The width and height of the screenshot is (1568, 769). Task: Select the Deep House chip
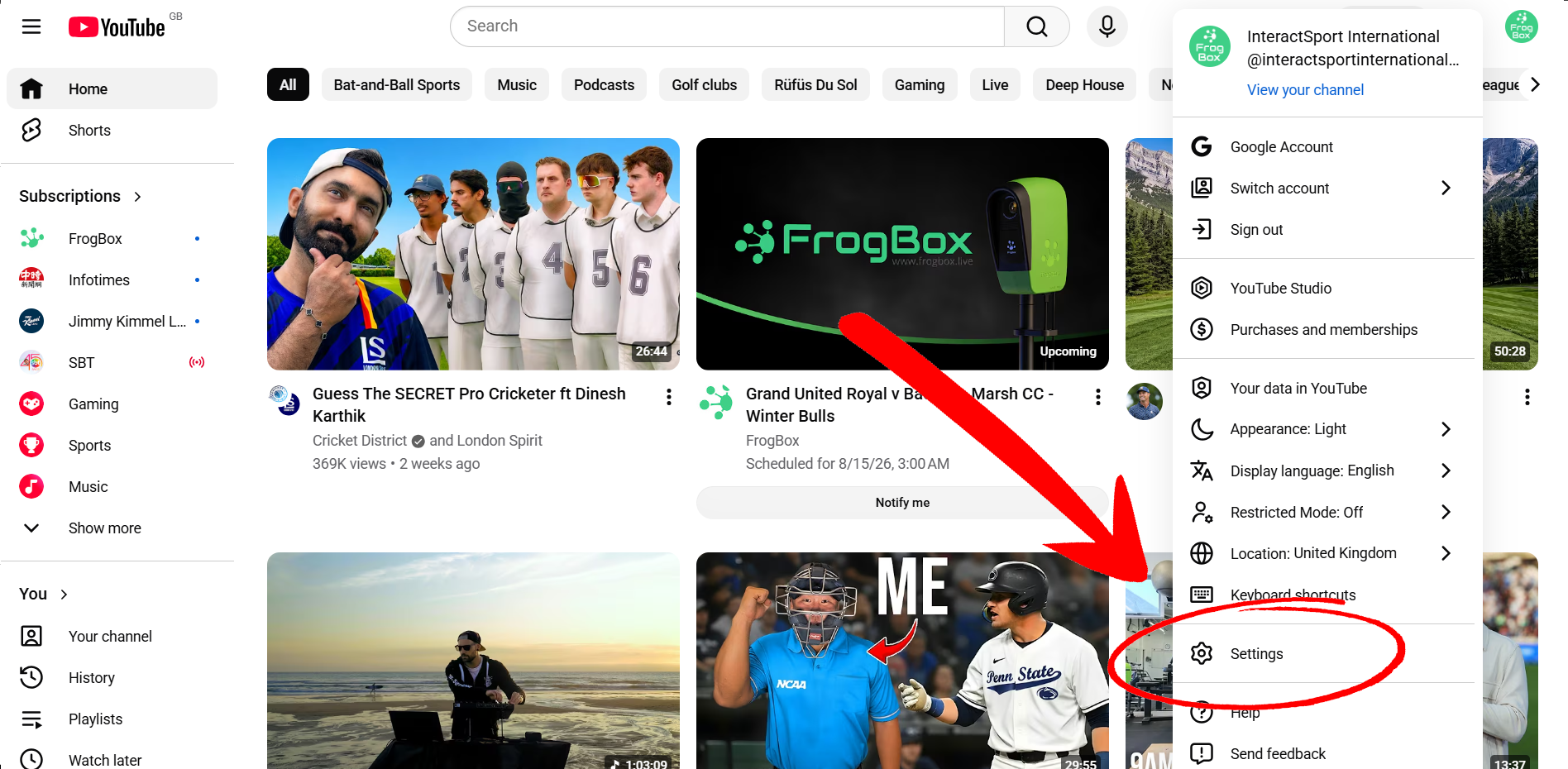(1085, 85)
